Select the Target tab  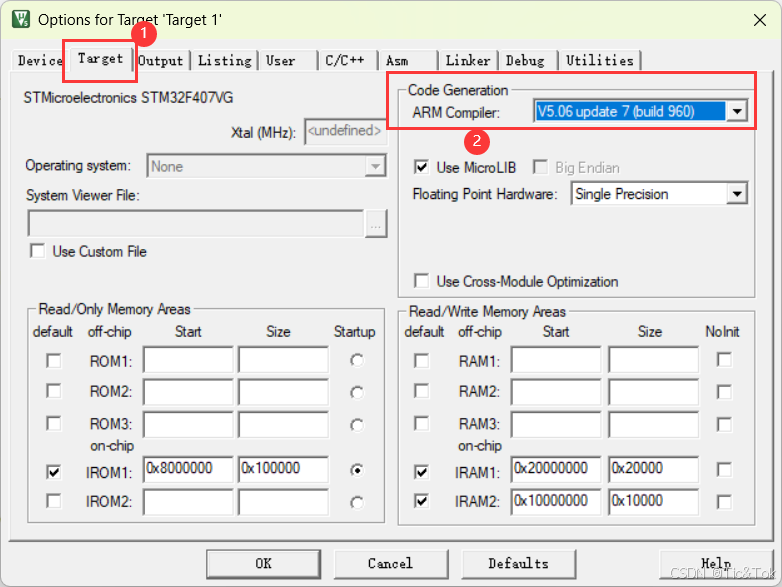[100, 59]
